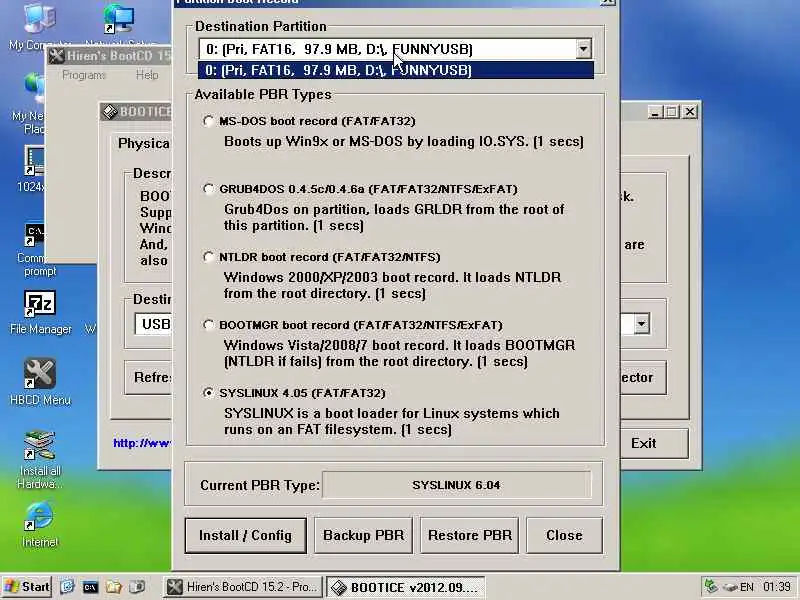Select SYSLINUX 4.05 radio option
This screenshot has height=600, width=800.
[x=208, y=393]
